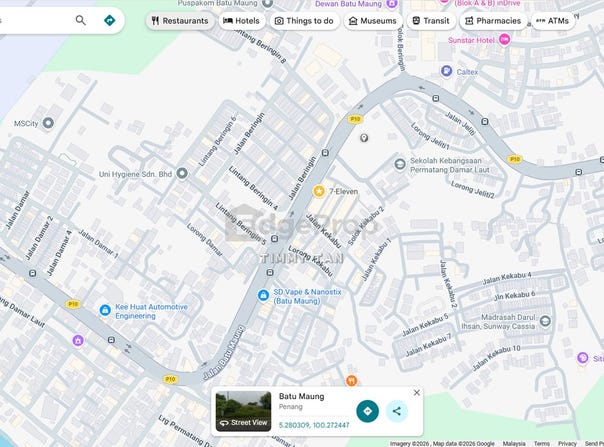The image size is (604, 447).
Task: Filter map by Hotels
Action: 242,21
